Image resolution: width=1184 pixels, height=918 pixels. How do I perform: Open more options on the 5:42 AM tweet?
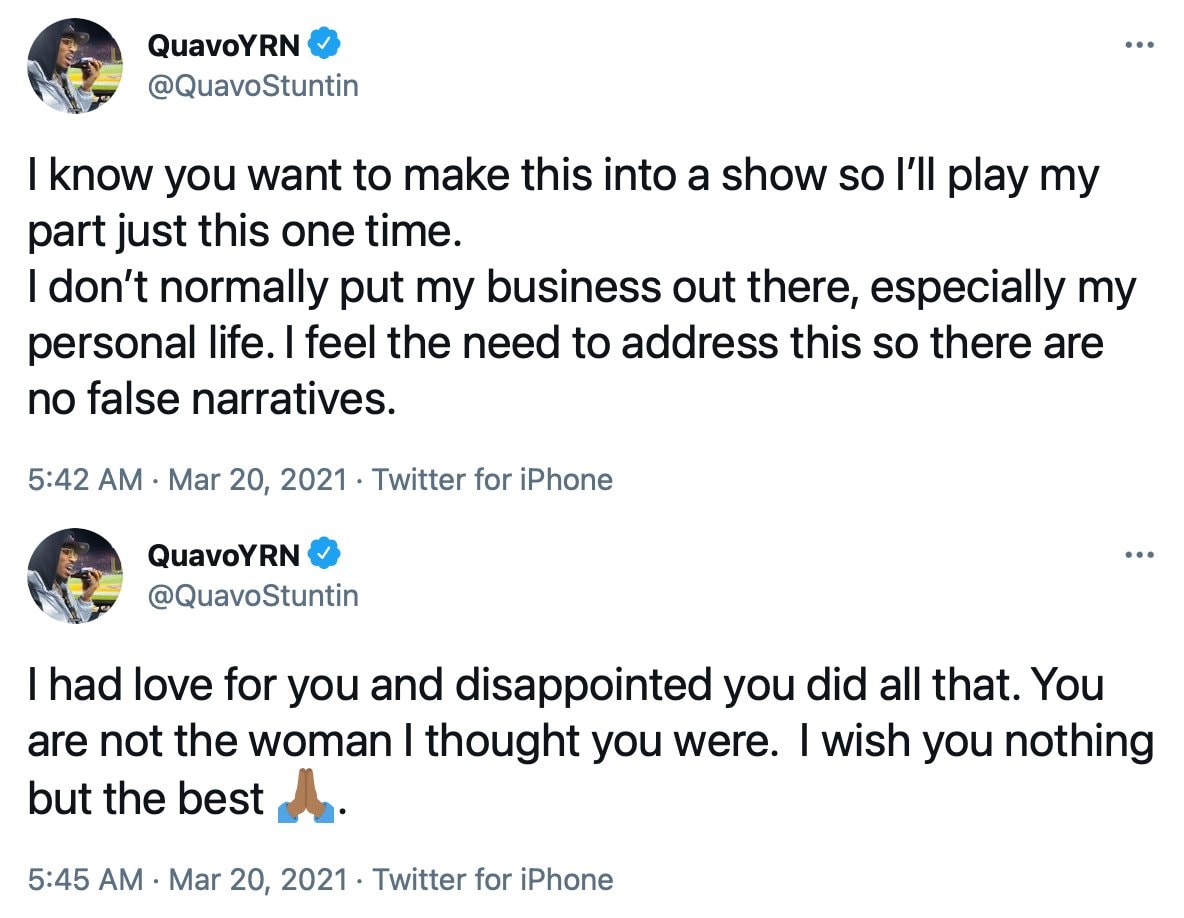click(1139, 46)
